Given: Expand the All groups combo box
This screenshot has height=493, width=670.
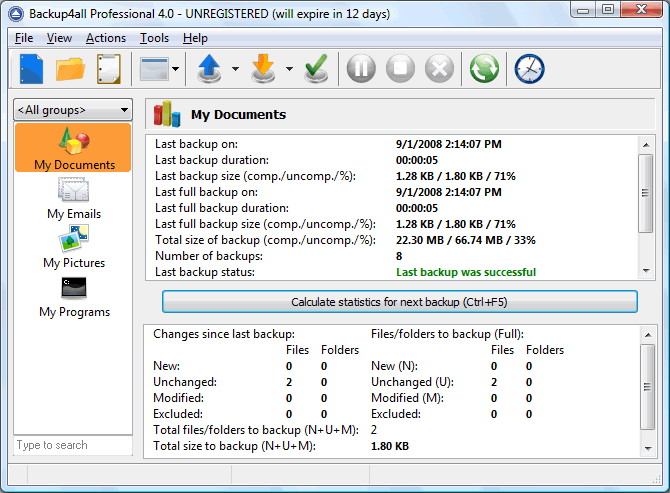Looking at the screenshot, I should (x=73, y=110).
